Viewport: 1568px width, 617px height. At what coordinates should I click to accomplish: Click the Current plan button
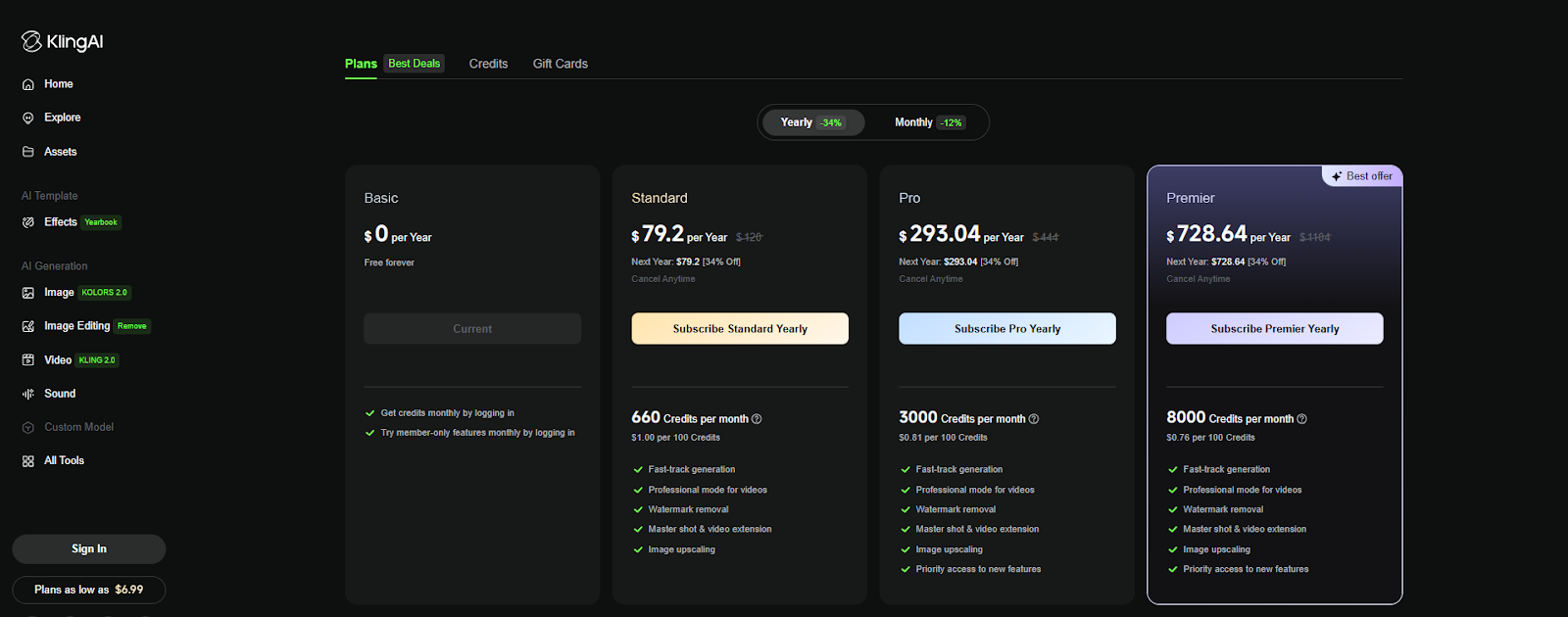pyautogui.click(x=472, y=329)
